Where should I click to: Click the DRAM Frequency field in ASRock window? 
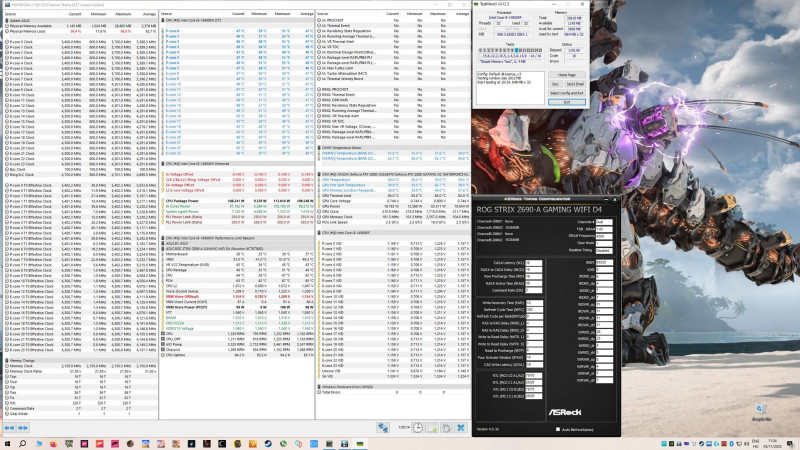(x=604, y=236)
